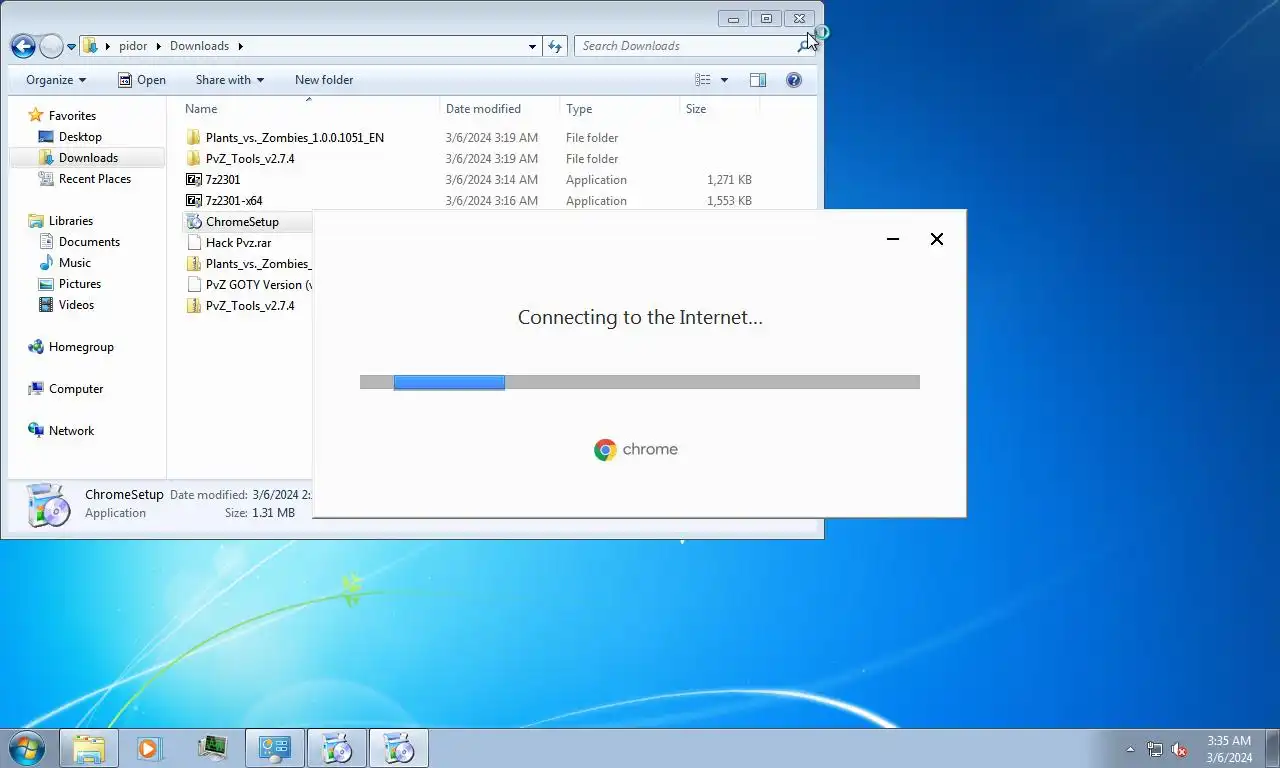Click the 1,271 KB size cell

coord(729,180)
